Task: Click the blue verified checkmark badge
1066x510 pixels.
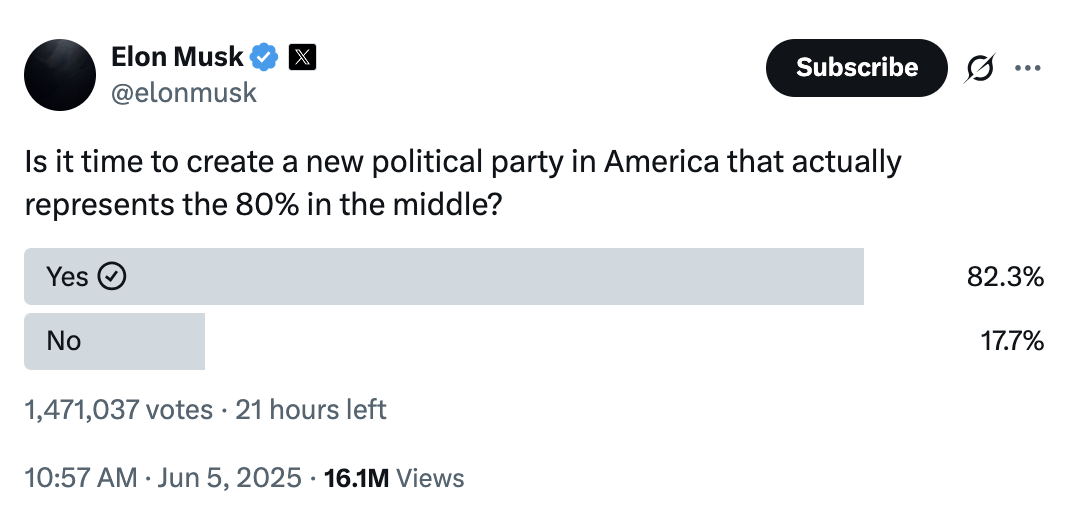Action: point(264,58)
